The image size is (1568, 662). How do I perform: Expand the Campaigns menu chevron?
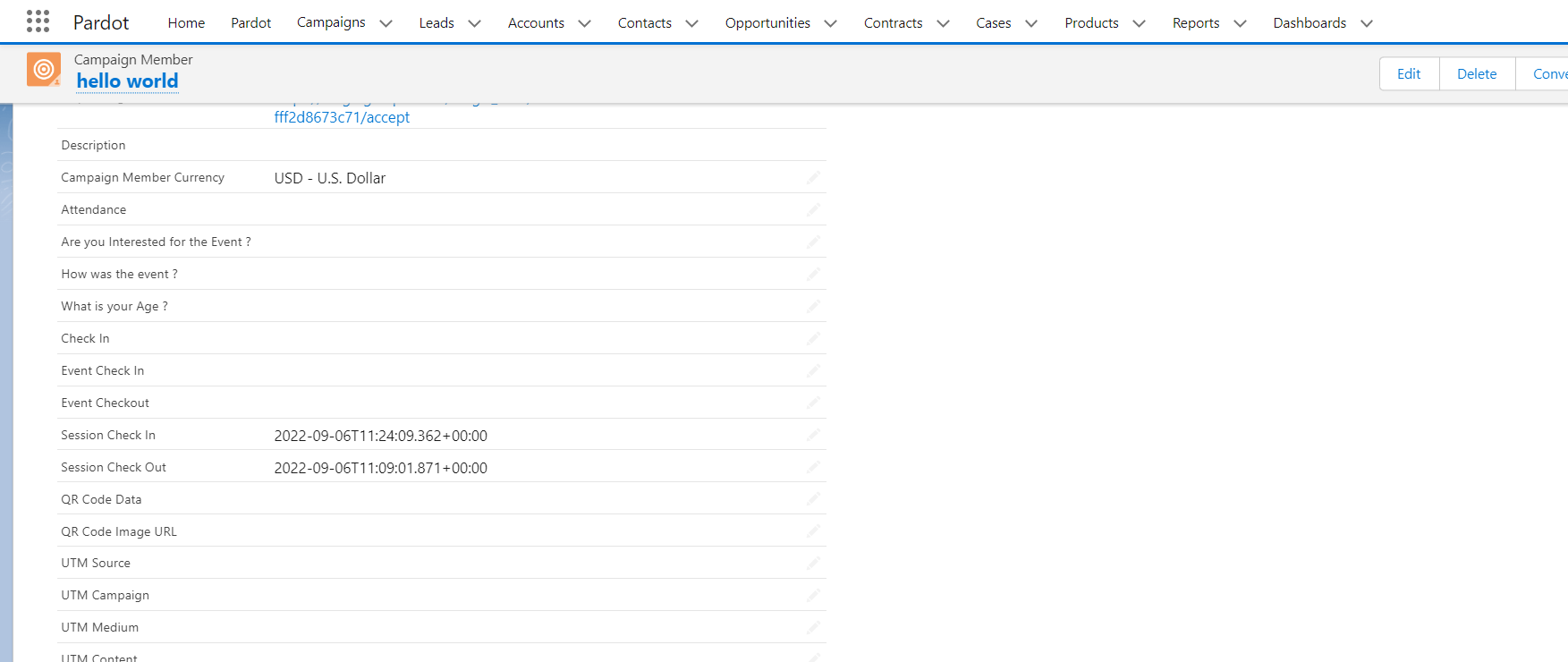pos(386,23)
